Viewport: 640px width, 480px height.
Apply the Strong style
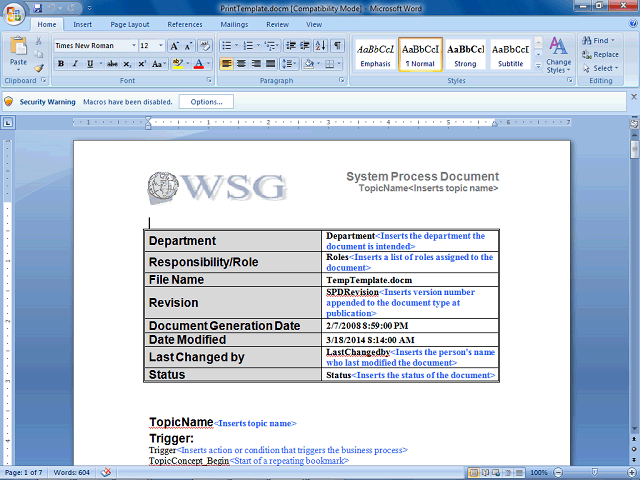465,55
